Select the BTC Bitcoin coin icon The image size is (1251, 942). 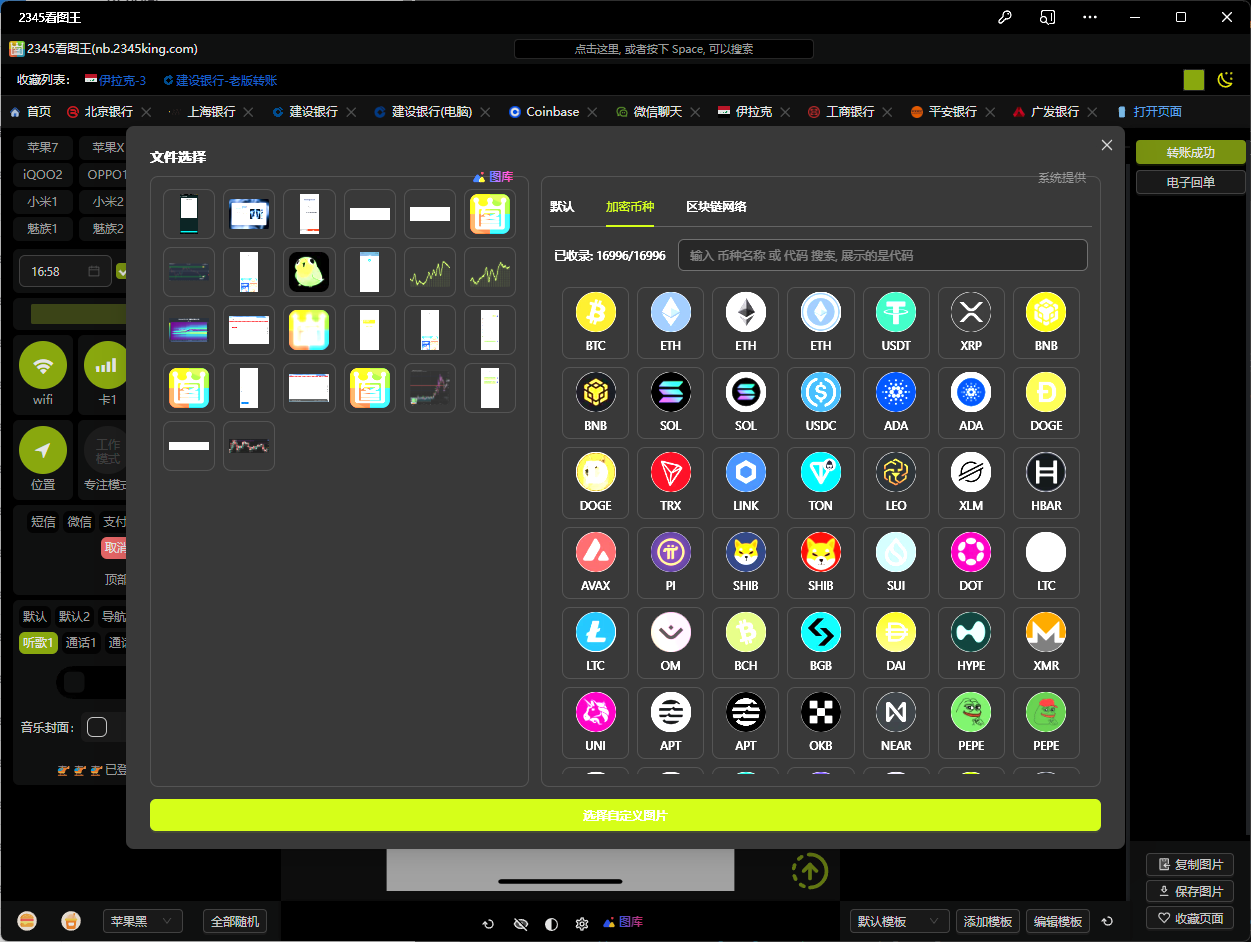[x=595, y=313]
